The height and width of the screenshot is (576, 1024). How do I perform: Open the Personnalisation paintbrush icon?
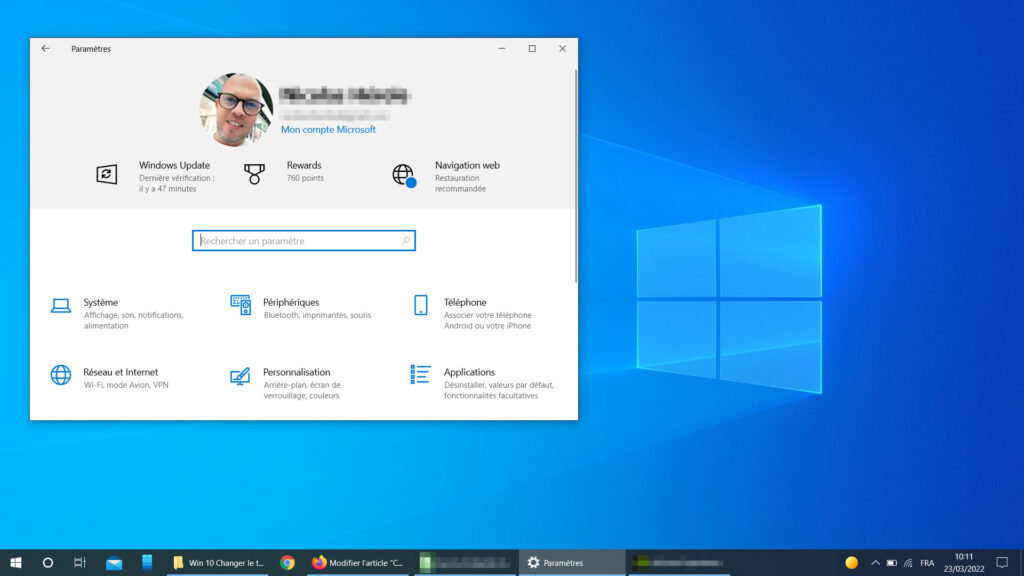click(240, 376)
